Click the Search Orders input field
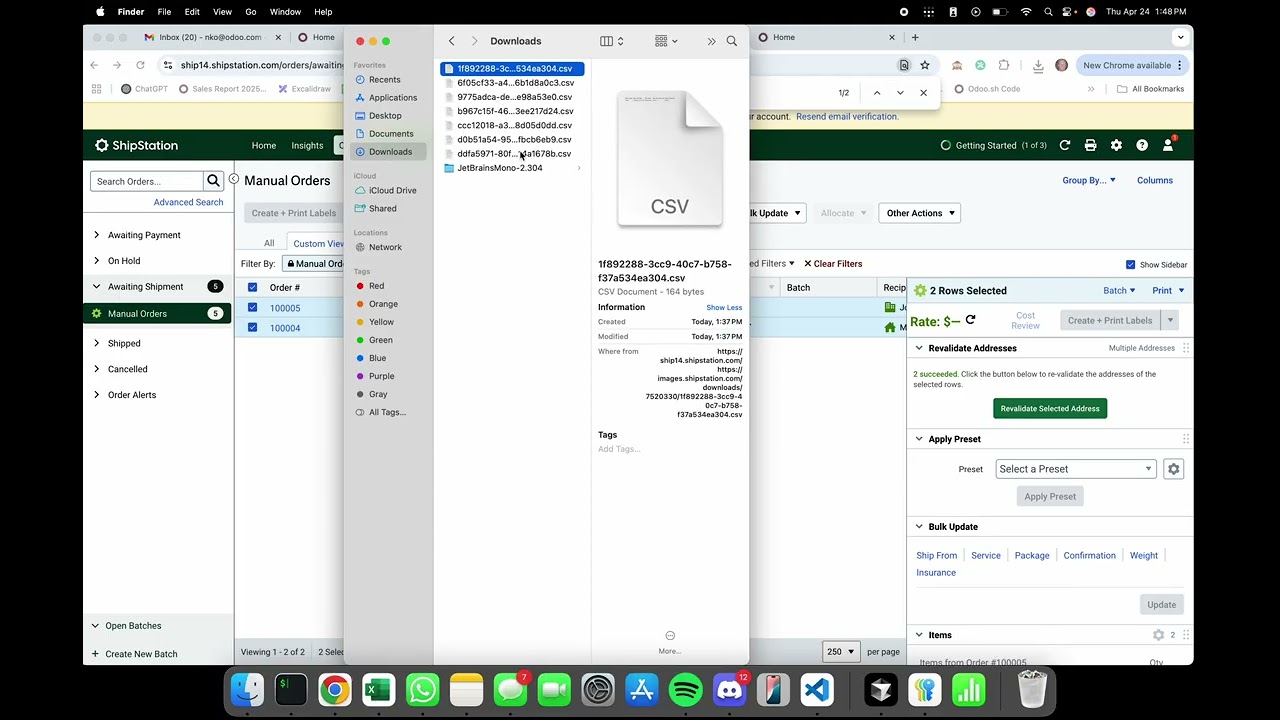The image size is (1280, 720). (x=147, y=181)
